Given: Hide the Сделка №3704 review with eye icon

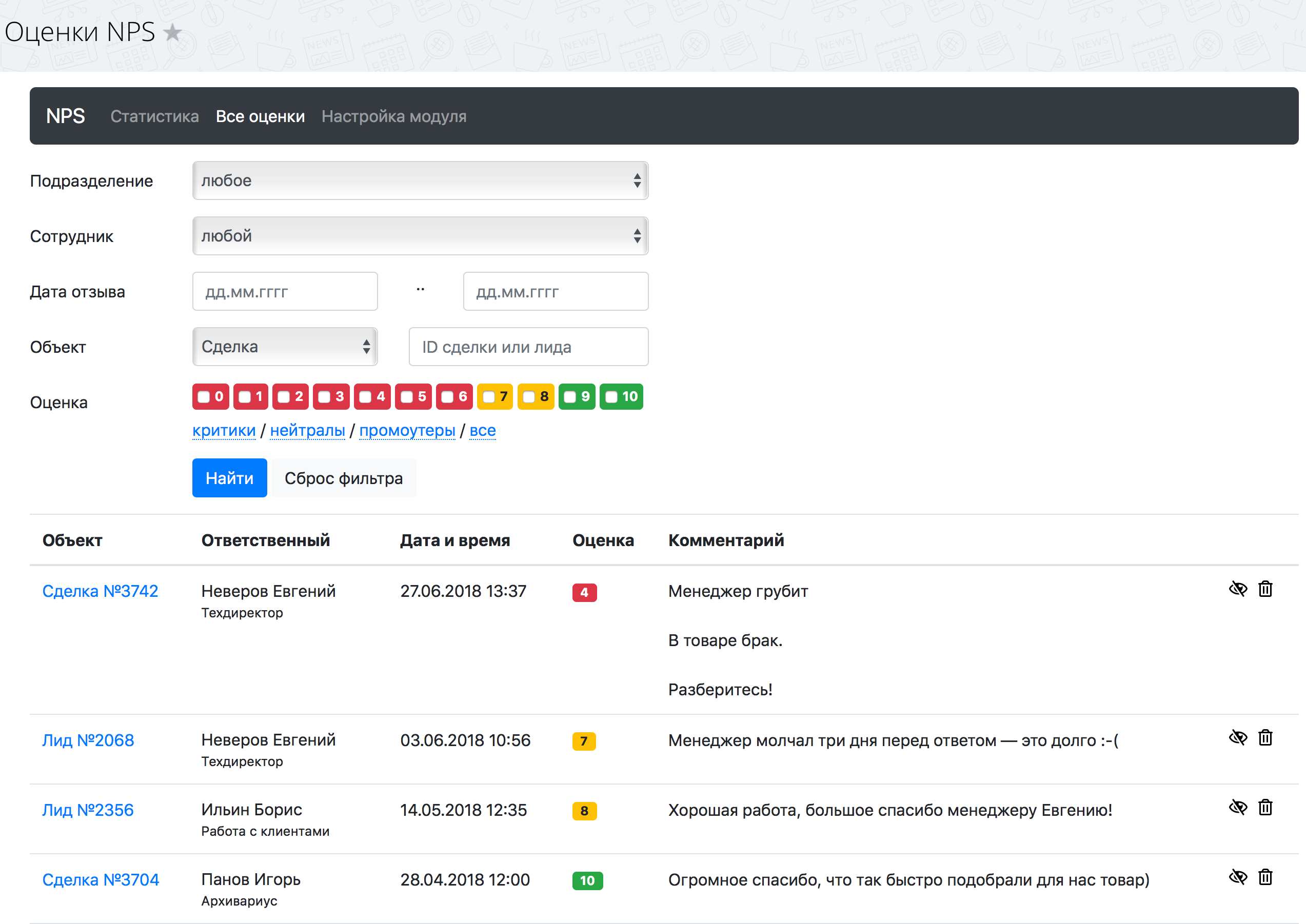Looking at the screenshot, I should click(1238, 877).
